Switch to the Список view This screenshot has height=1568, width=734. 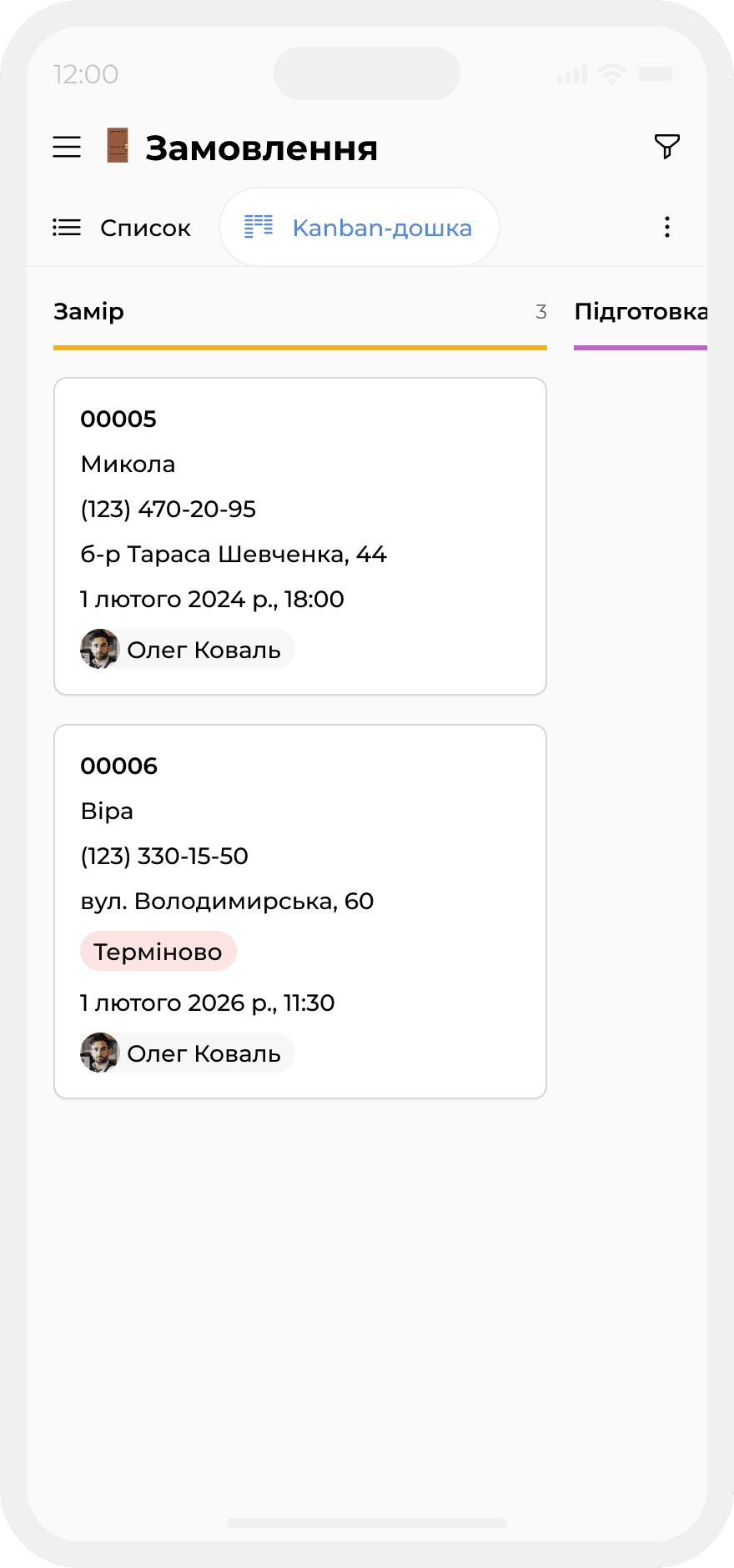point(145,227)
